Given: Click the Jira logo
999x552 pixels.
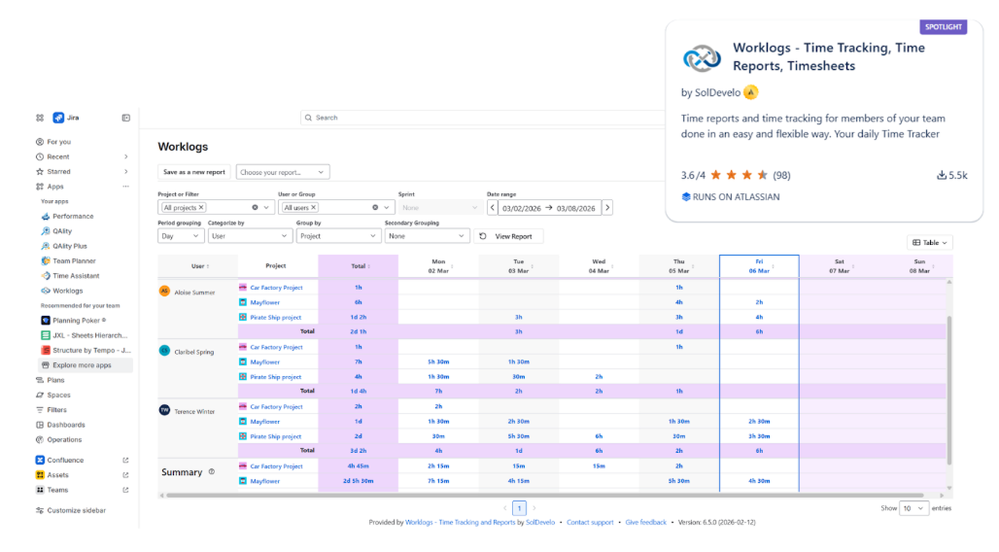Looking at the screenshot, I should click(x=58, y=118).
